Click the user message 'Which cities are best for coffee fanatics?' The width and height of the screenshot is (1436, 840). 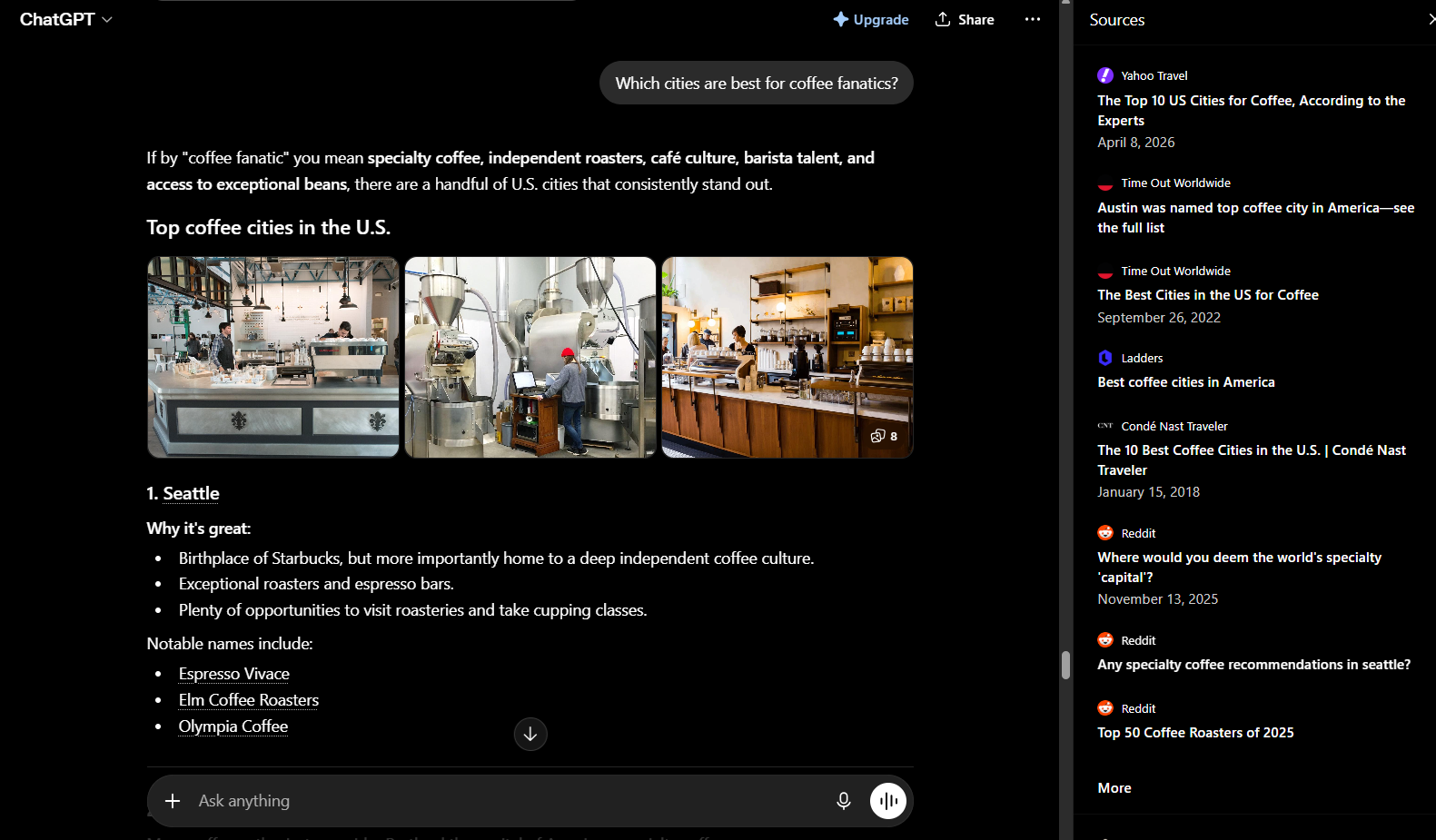coord(757,83)
